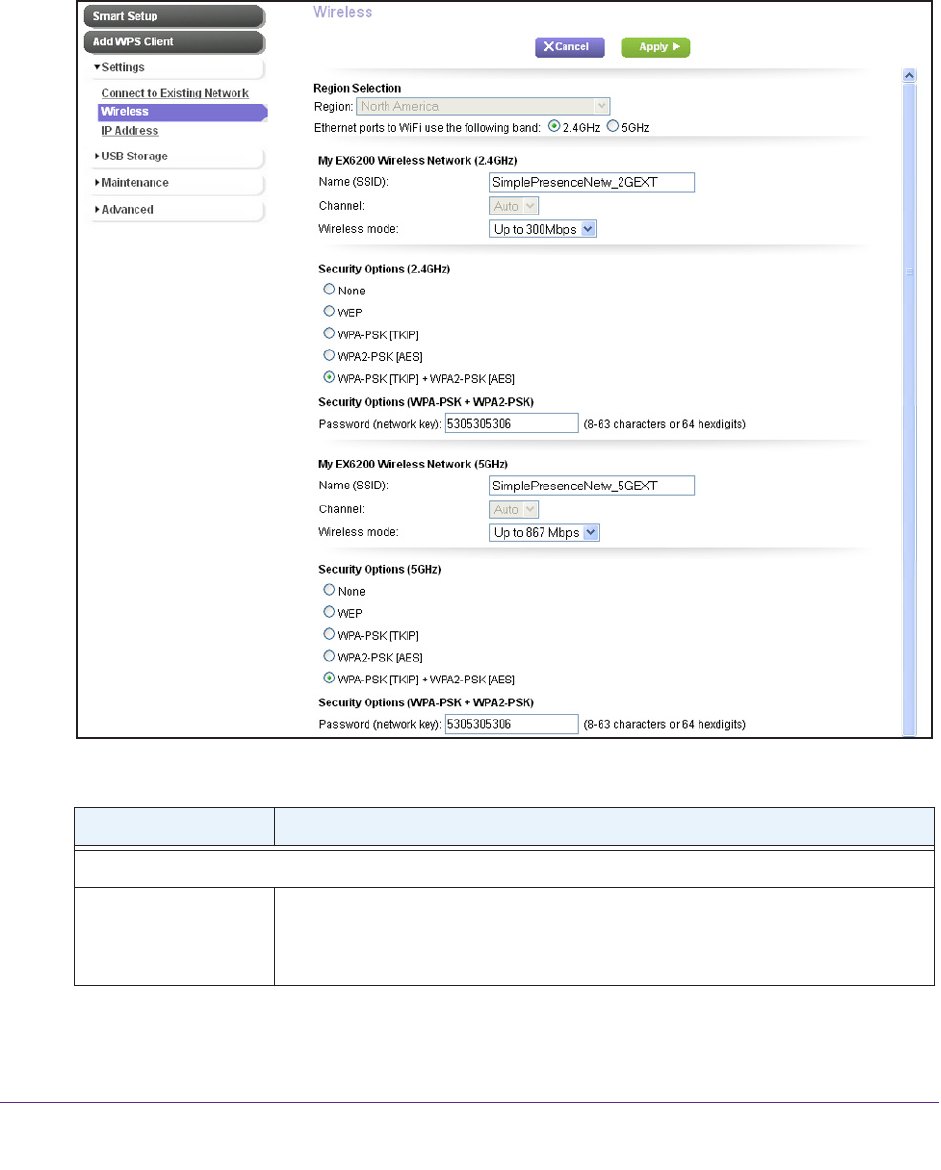The height and width of the screenshot is (1170, 941).
Task: Open the 5GHz Channel dropdown
Action: [x=513, y=510]
